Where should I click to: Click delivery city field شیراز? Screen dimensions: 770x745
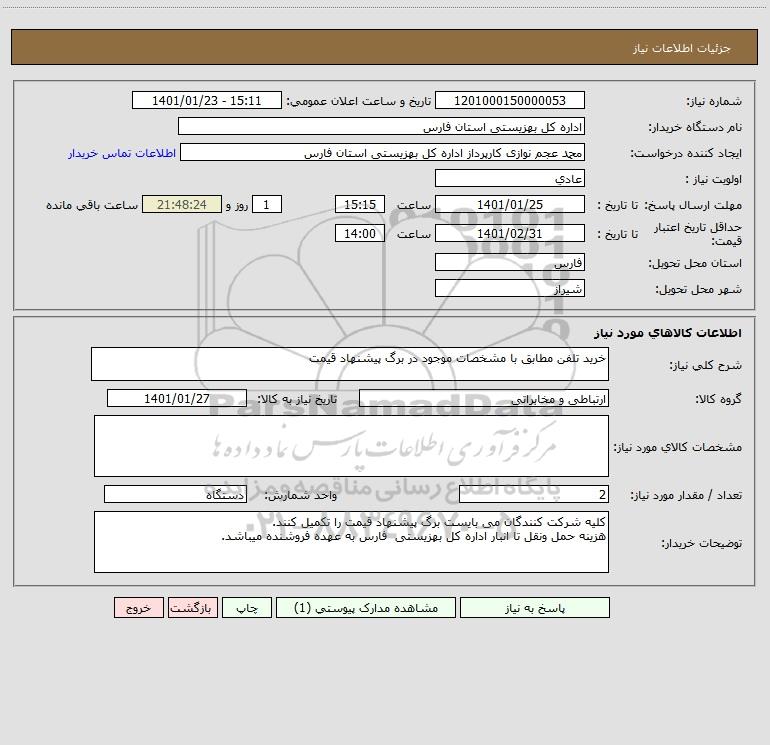coord(510,288)
